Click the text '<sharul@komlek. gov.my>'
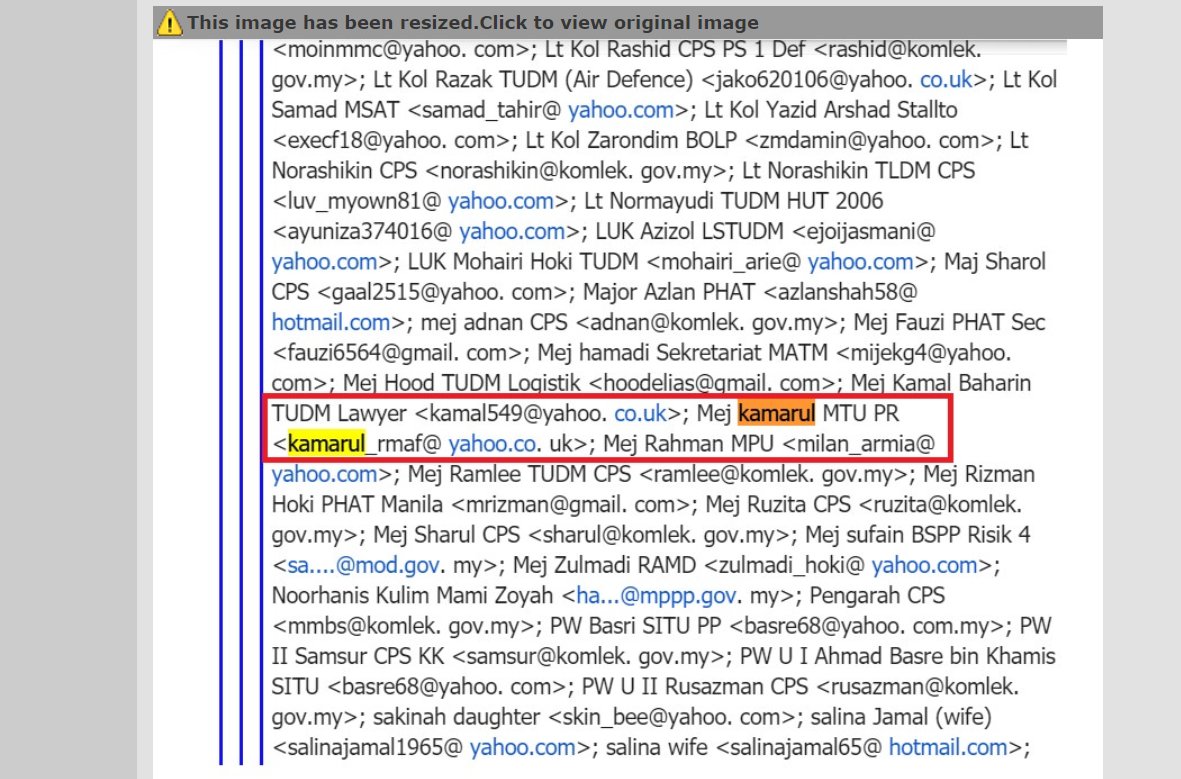Screen dimensions: 1181x779 662,535
